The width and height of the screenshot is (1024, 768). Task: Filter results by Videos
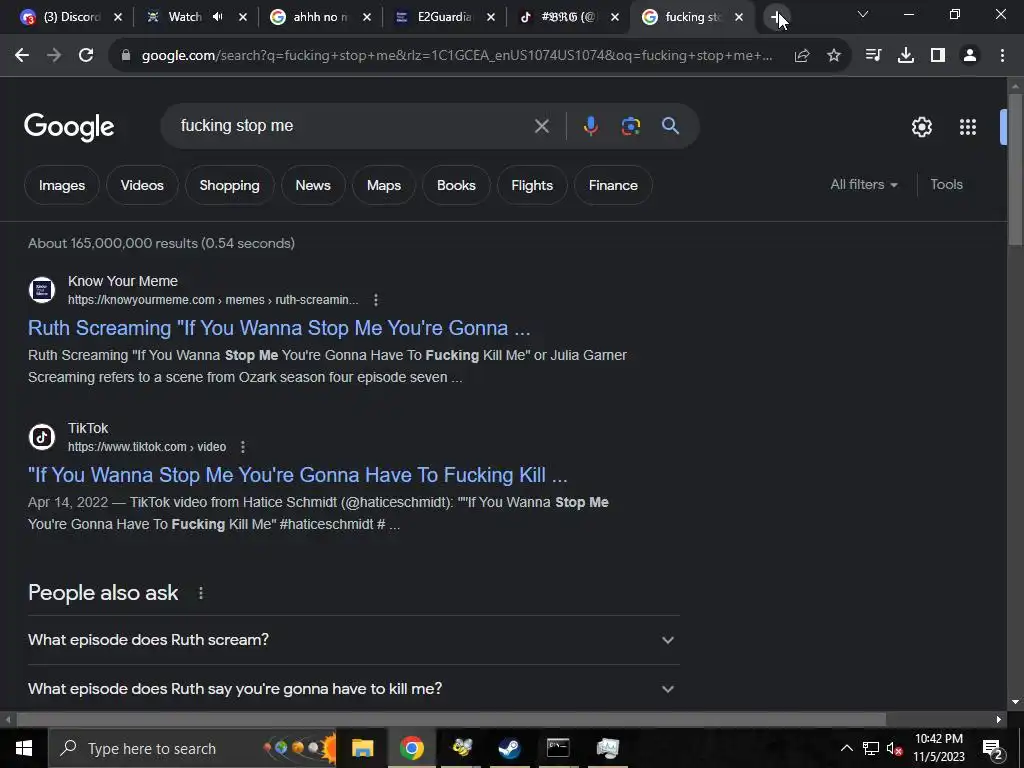click(142, 185)
